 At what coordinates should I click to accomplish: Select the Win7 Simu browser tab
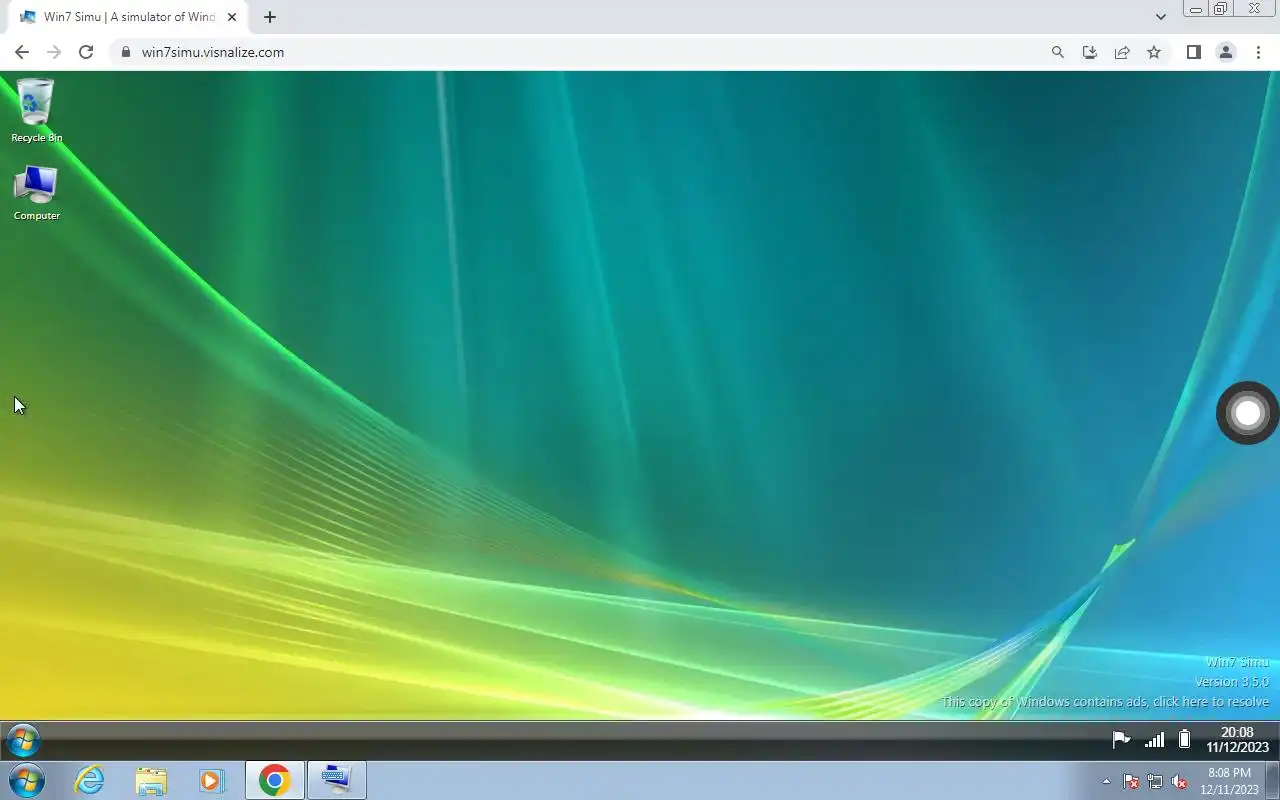tap(128, 17)
